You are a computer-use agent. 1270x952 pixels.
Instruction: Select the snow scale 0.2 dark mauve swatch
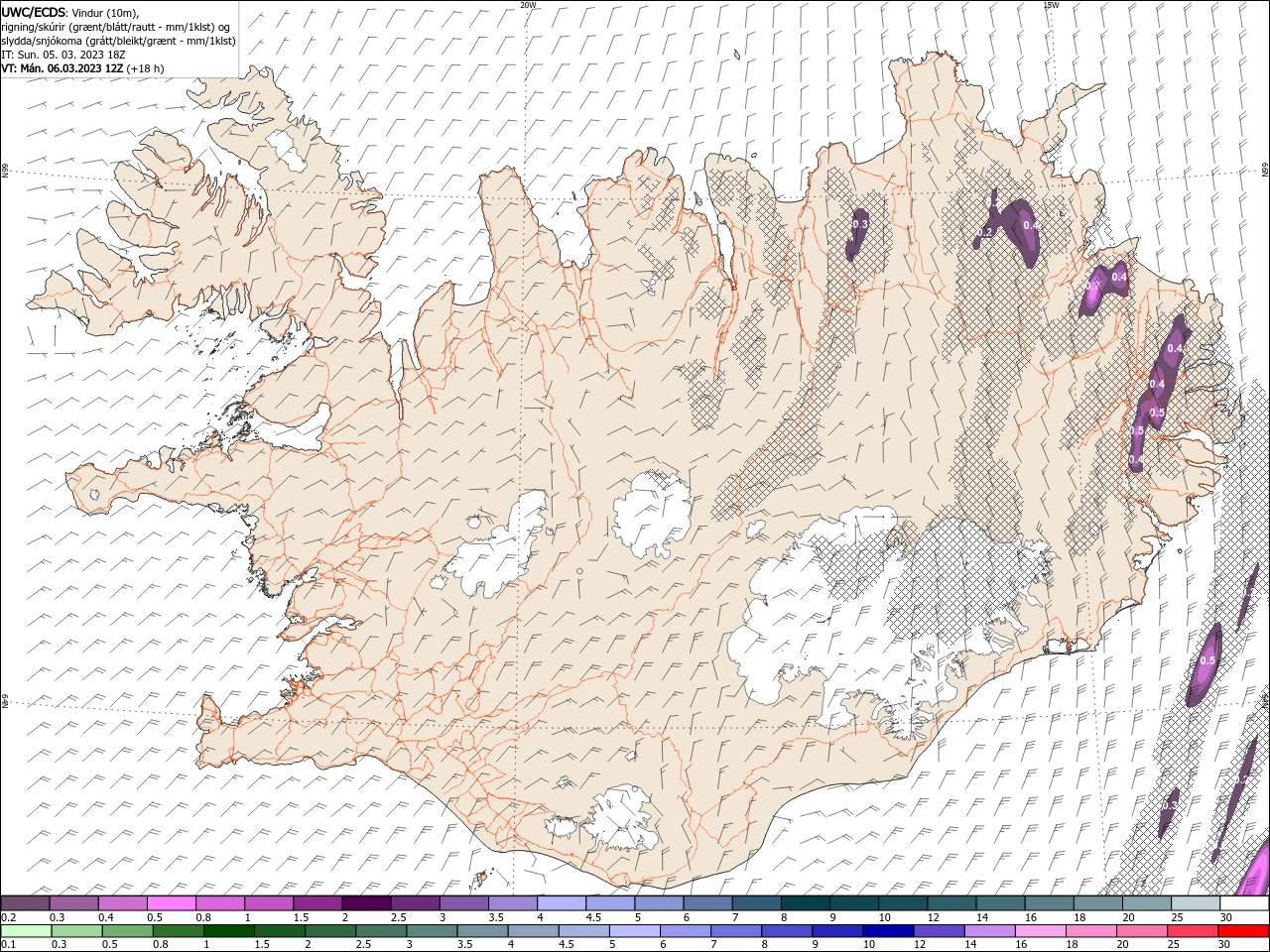26,903
